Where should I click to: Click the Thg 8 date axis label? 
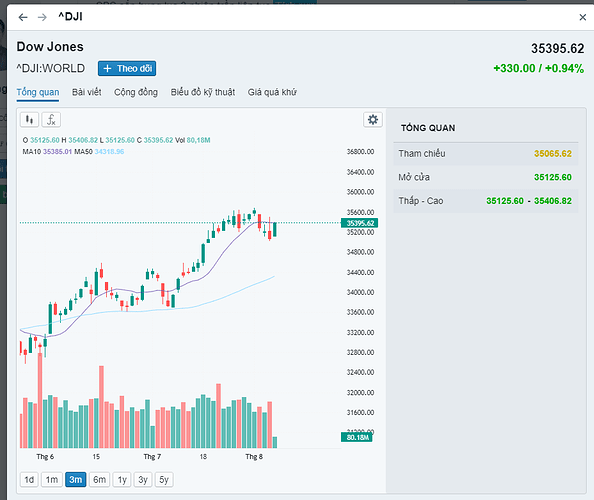(254, 456)
